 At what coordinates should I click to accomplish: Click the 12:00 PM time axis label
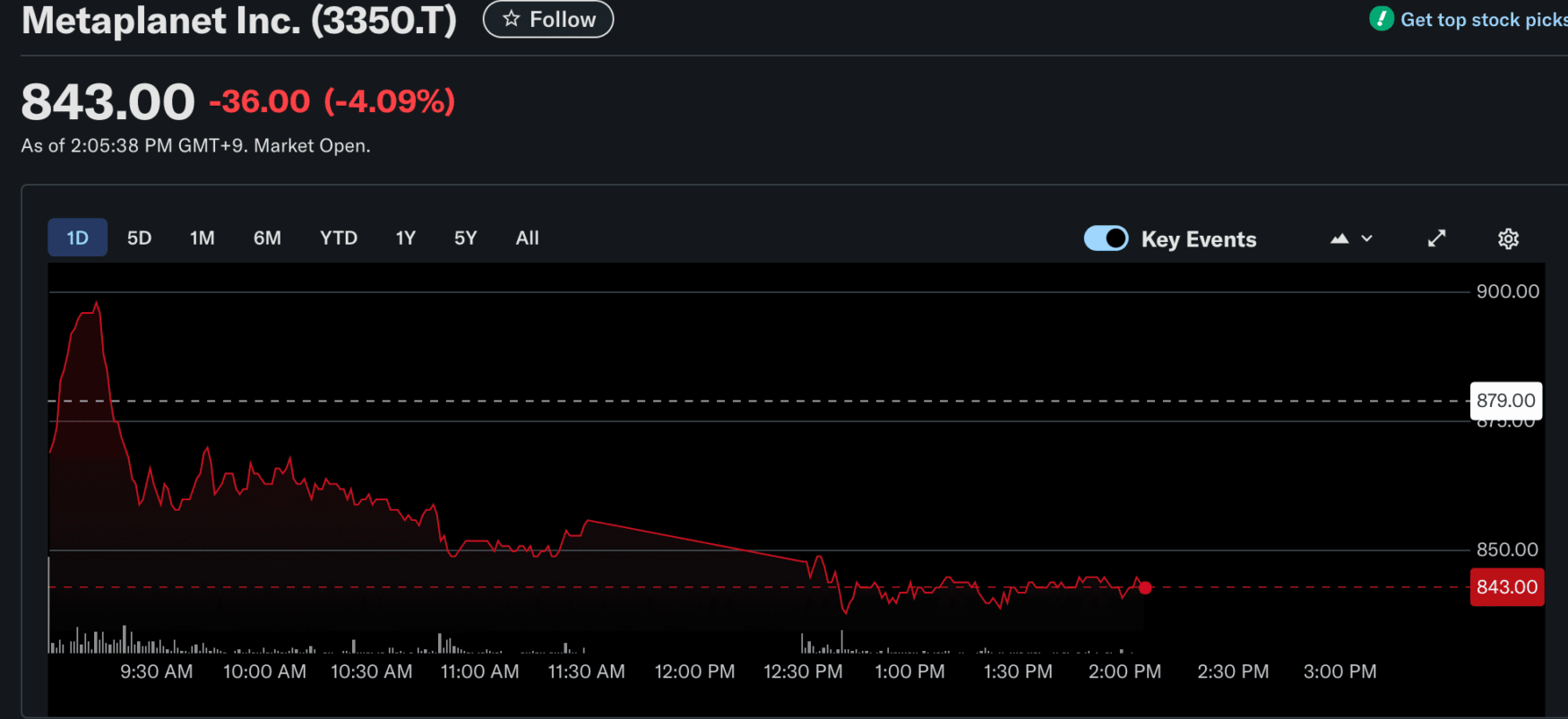click(694, 671)
